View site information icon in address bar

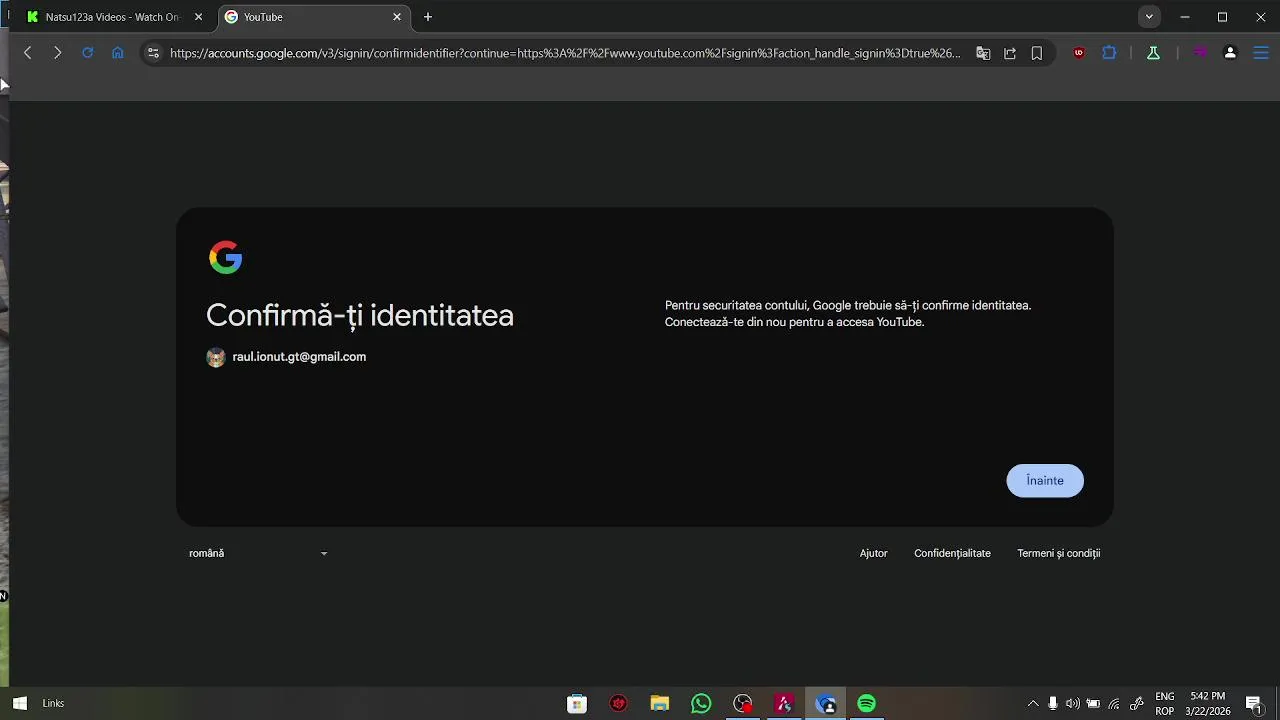pyautogui.click(x=152, y=53)
